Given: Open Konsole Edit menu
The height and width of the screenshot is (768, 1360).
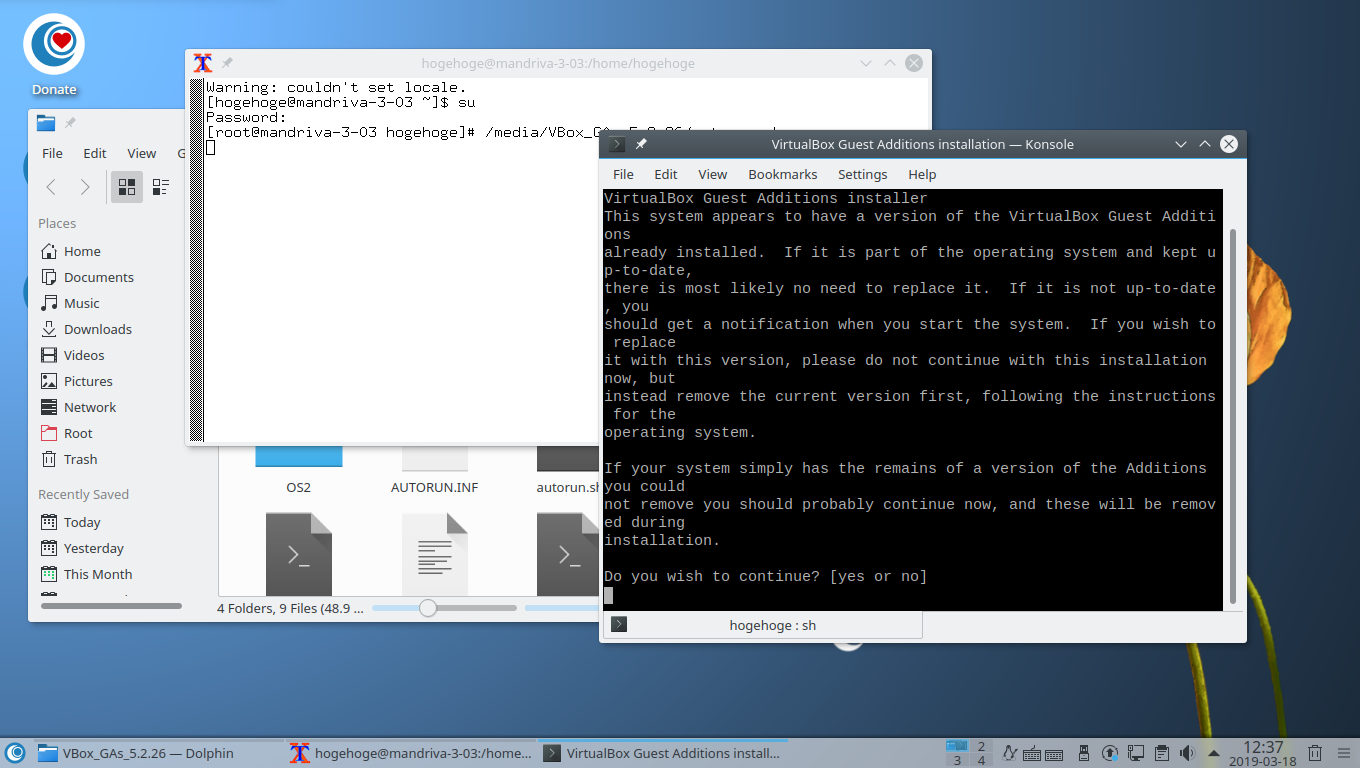Looking at the screenshot, I should click(666, 174).
